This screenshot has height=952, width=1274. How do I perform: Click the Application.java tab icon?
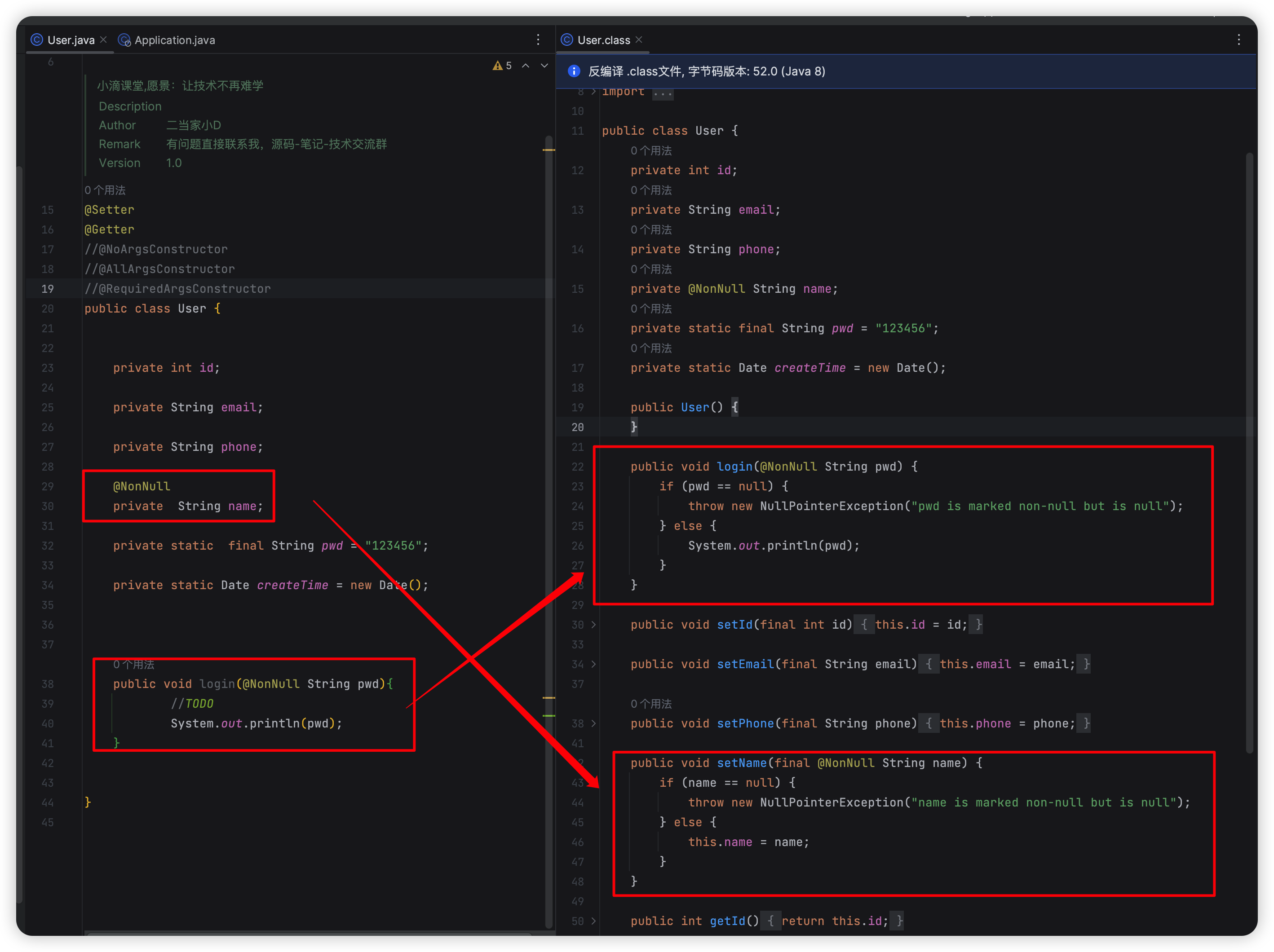(x=124, y=40)
